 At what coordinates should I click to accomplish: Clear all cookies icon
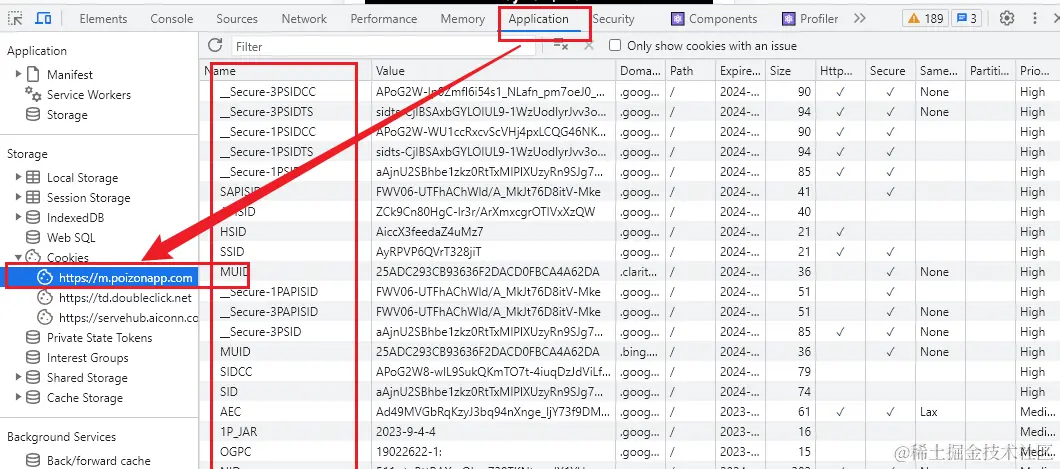(560, 45)
